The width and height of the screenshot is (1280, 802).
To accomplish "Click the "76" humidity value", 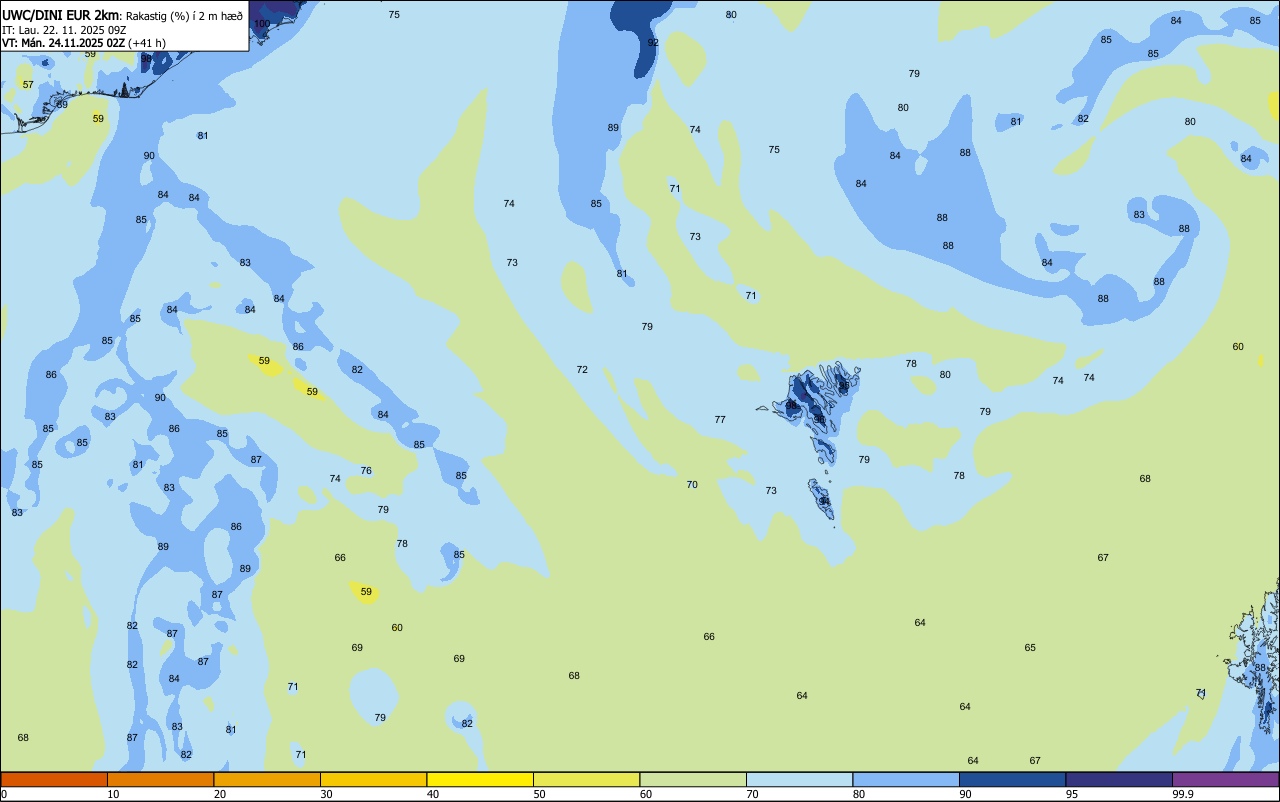I will click(x=366, y=470).
